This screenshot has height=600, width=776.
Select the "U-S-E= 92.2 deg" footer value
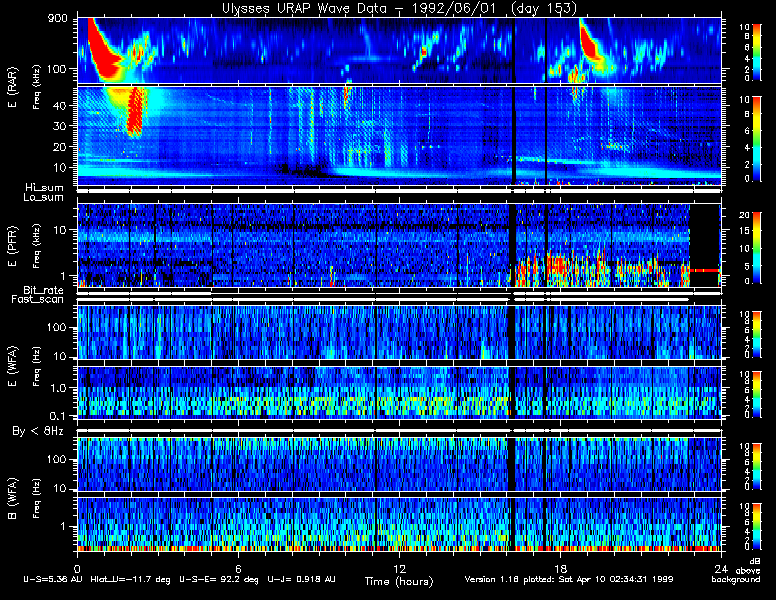(219, 579)
